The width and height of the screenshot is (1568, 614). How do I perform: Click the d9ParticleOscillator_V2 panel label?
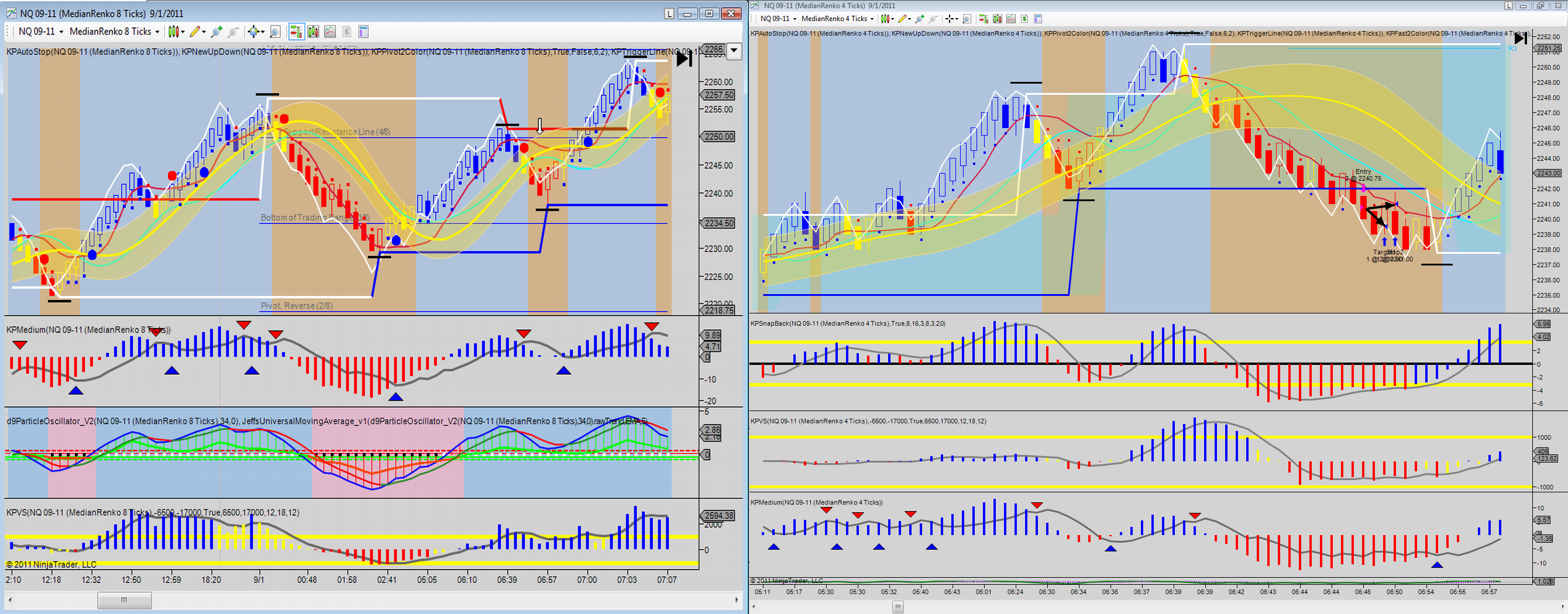pos(327,421)
